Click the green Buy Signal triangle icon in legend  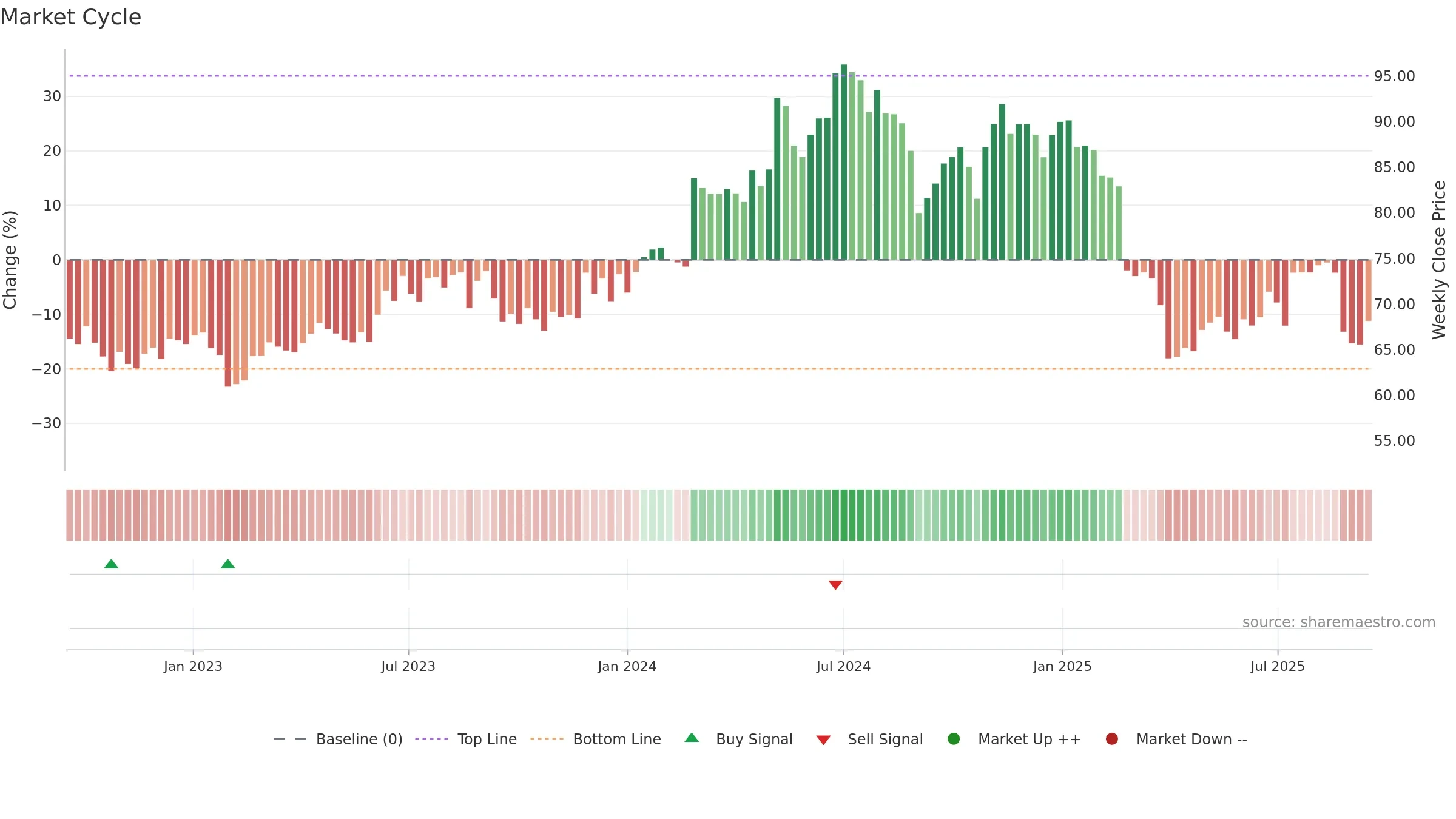pos(692,738)
